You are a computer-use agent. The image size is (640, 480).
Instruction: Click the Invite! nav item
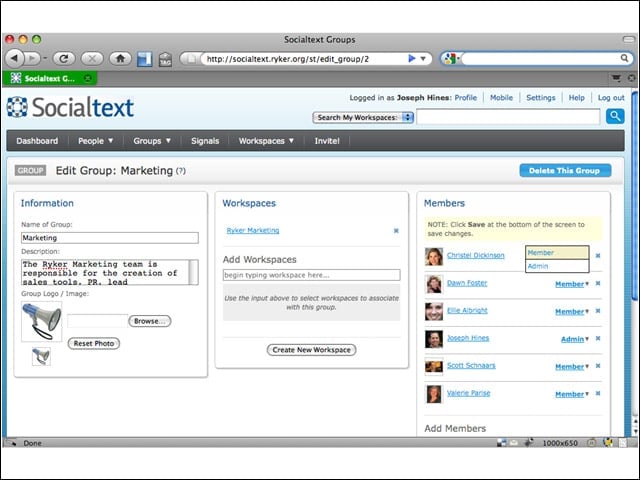[327, 141]
